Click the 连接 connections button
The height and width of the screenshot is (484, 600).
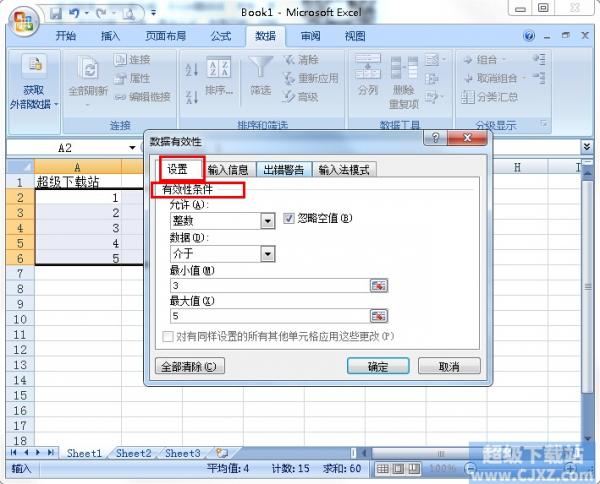(132, 59)
